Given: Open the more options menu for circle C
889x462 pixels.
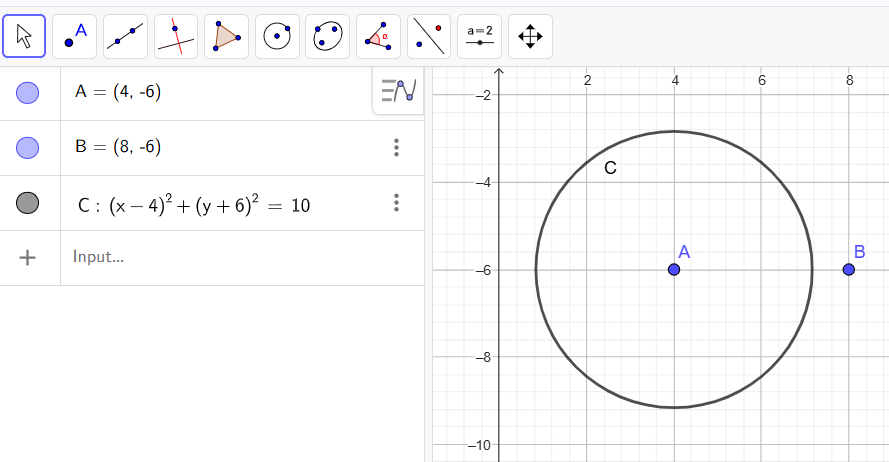Looking at the screenshot, I should coord(397,204).
